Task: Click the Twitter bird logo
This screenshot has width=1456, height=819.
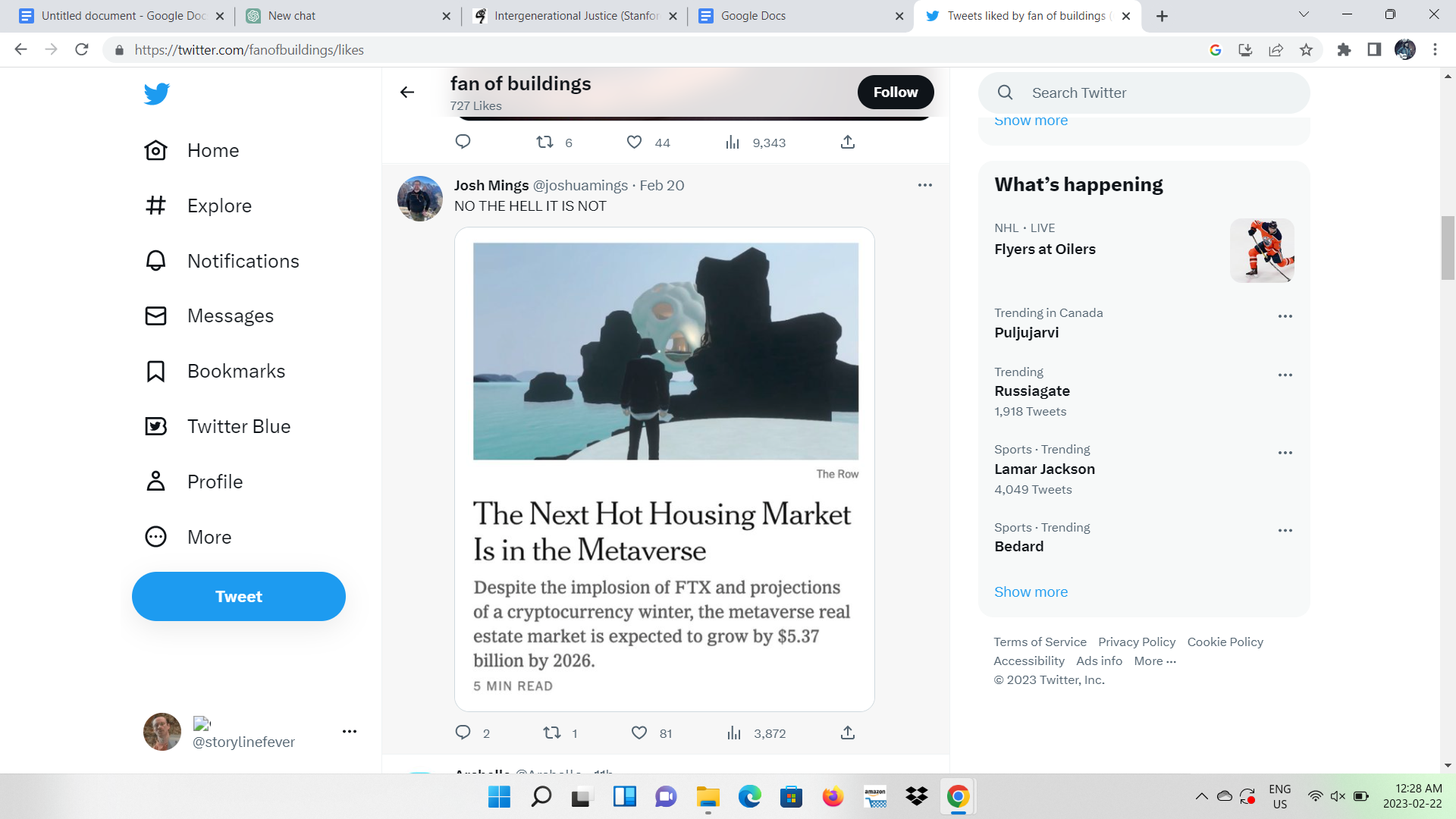Action: 156,94
